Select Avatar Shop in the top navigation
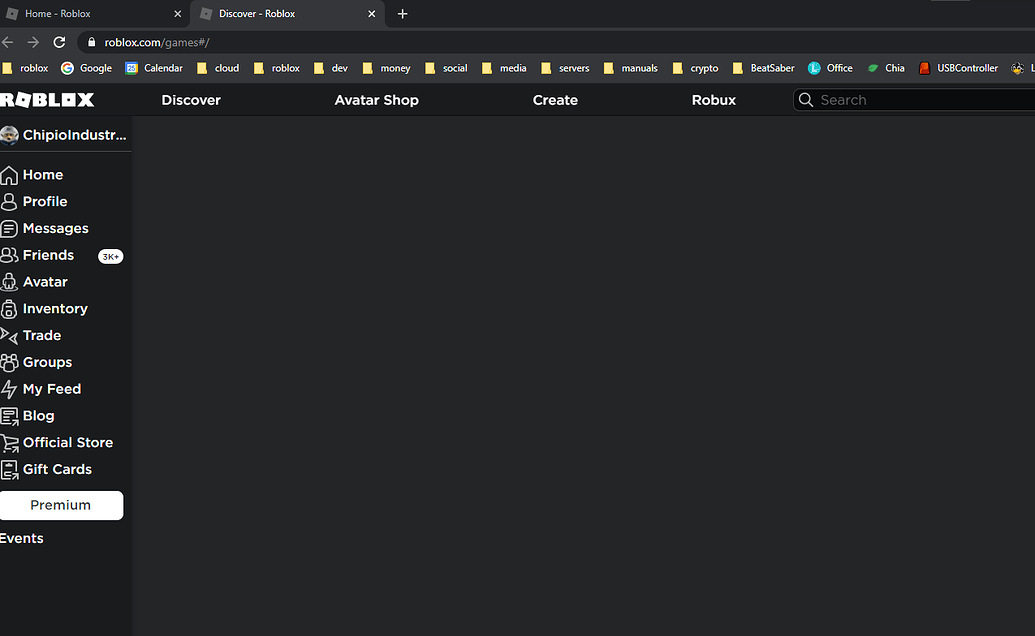The width and height of the screenshot is (1035, 636). pyautogui.click(x=376, y=100)
